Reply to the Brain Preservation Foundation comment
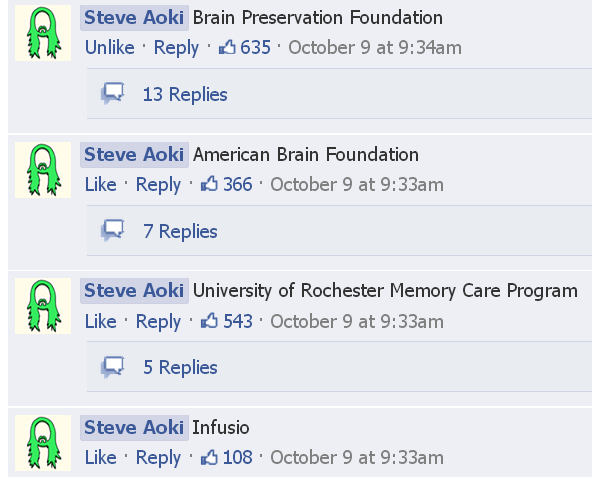This screenshot has width=592, height=477. [176, 48]
